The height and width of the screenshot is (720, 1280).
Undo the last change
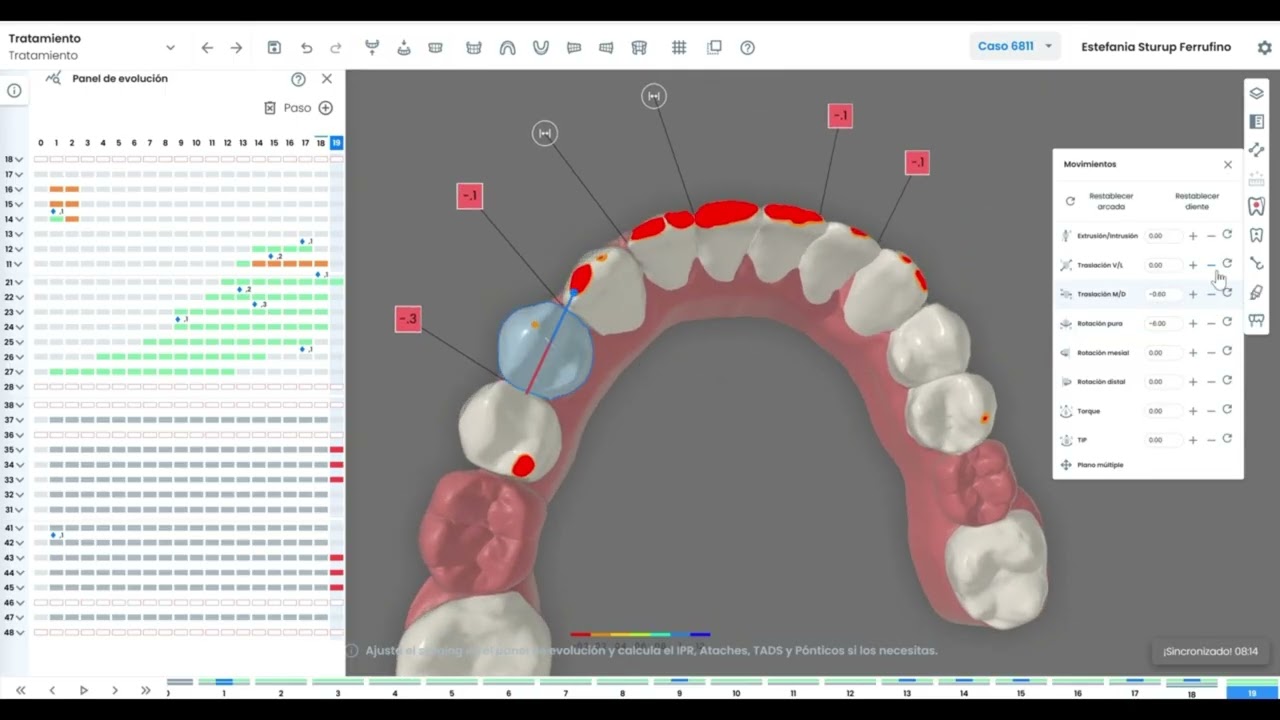[306, 47]
